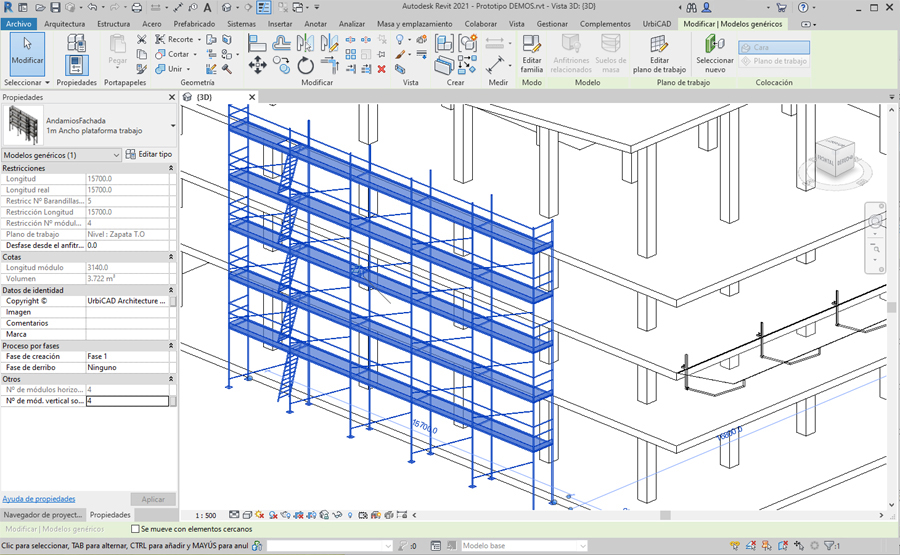Select the Move tool in Modificar panel
The height and width of the screenshot is (555, 900).
257,66
